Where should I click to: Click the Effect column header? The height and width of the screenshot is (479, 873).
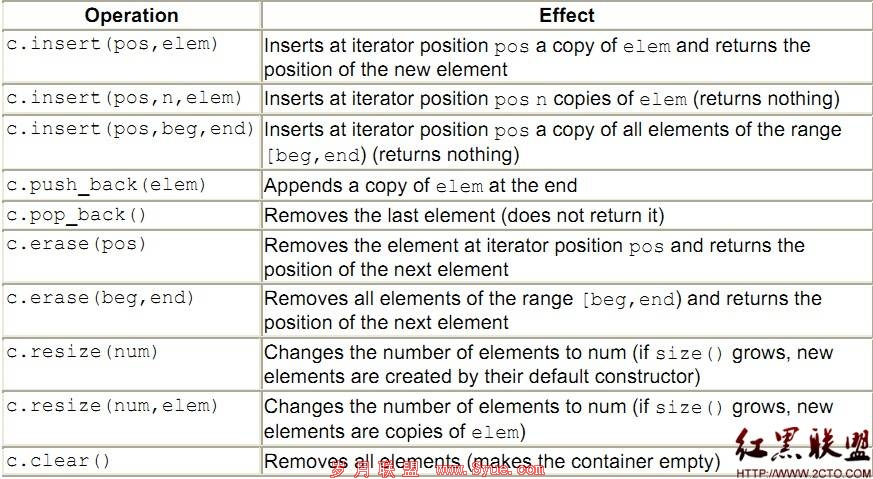[x=567, y=15]
